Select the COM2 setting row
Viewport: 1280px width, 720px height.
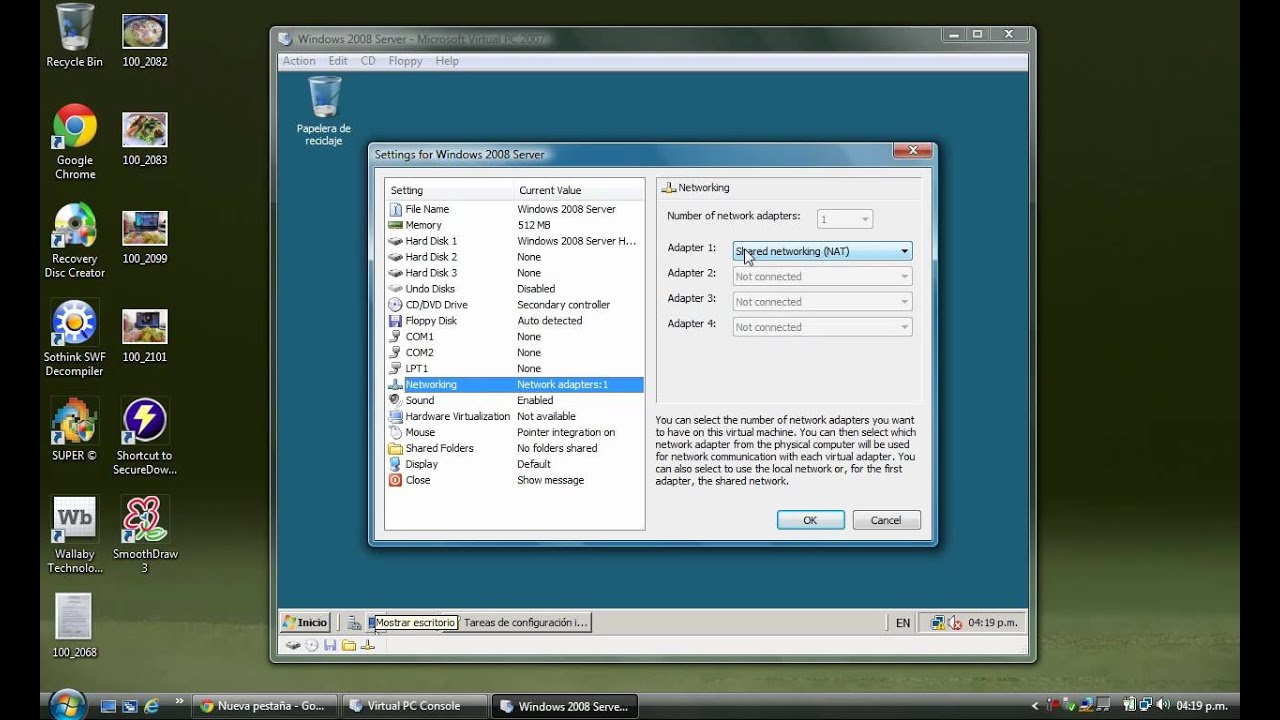515,353
